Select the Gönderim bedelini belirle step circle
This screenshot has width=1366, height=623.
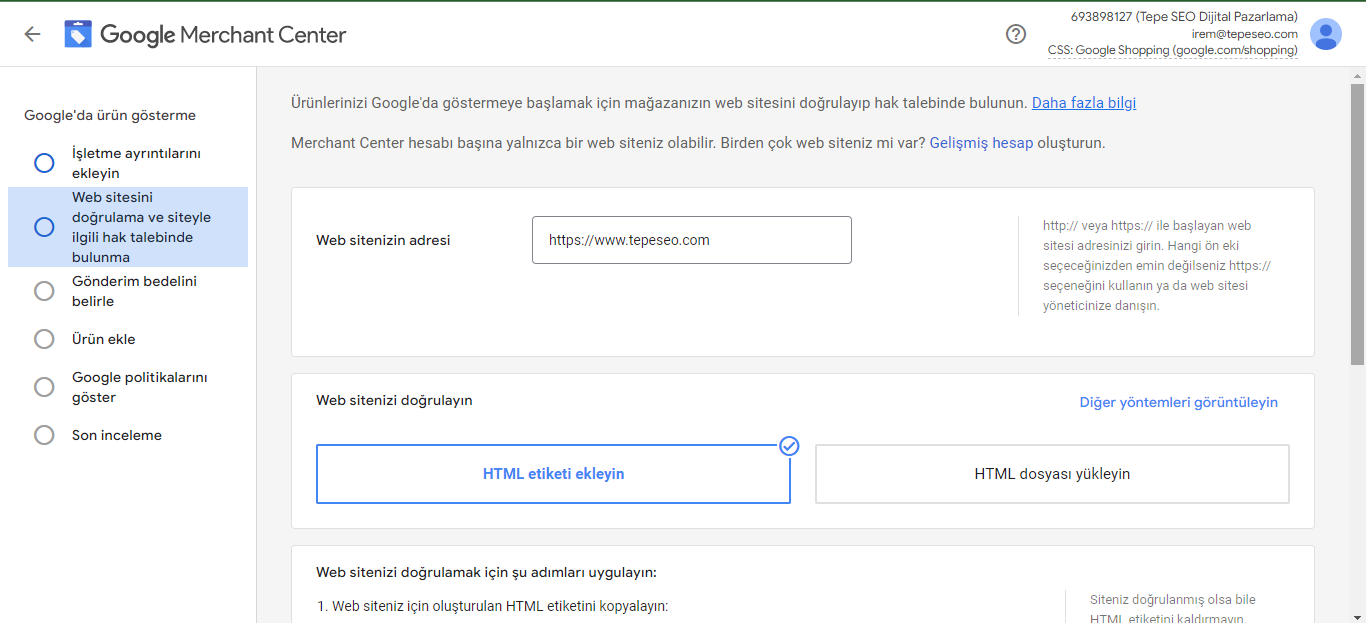(x=44, y=291)
